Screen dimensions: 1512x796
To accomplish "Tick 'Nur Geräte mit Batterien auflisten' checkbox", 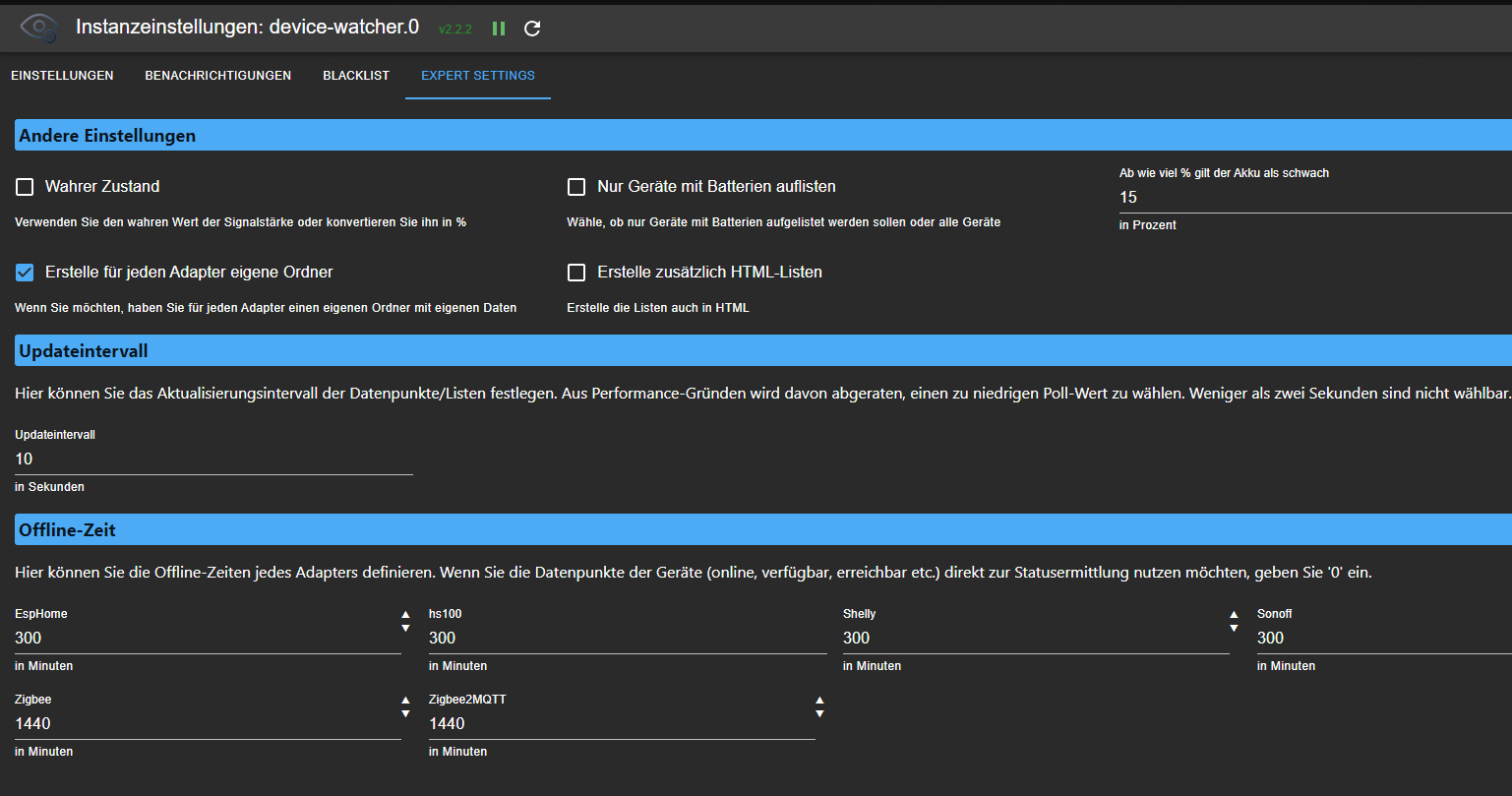I will pos(576,186).
